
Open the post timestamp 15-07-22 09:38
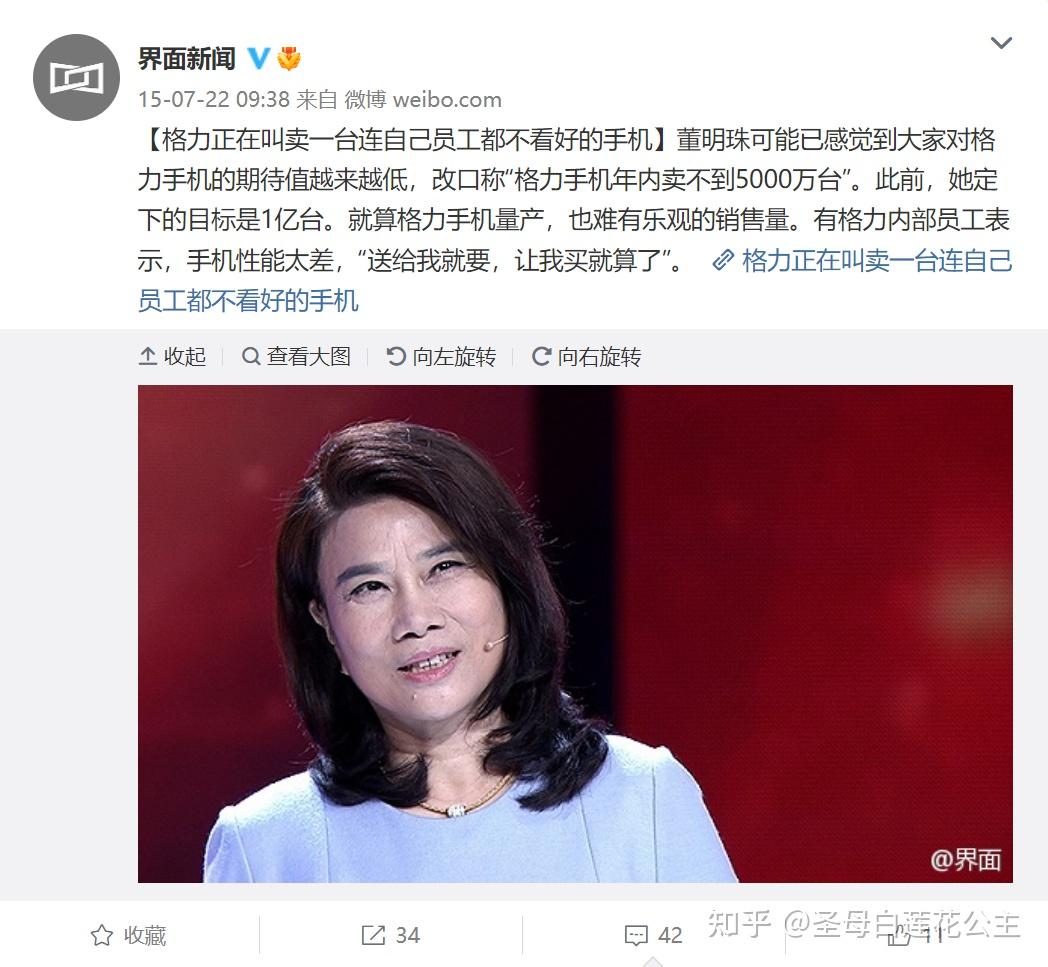(213, 100)
